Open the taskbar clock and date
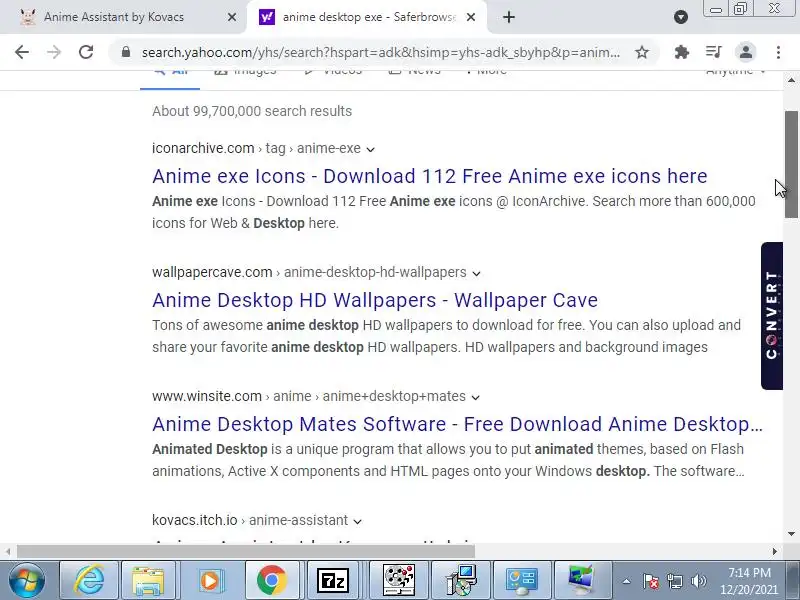Screen dimensions: 800x600 click(749, 581)
